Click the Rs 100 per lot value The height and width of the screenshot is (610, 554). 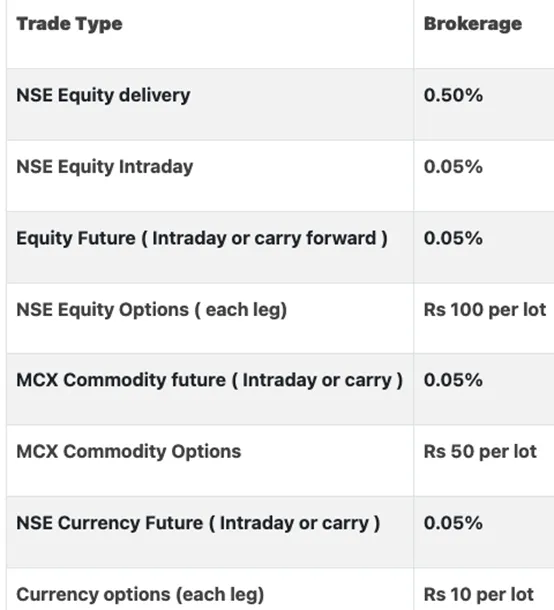[x=485, y=310]
